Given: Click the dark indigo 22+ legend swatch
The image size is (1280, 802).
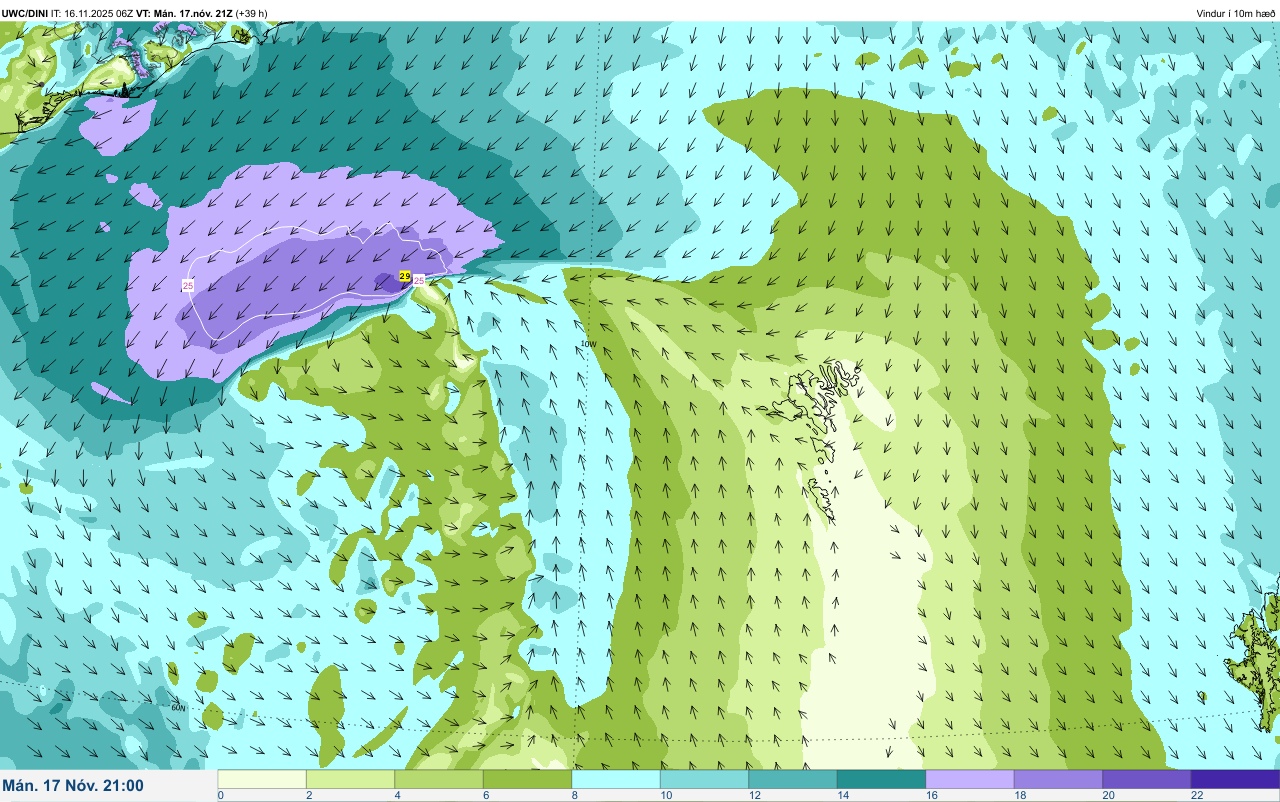Looking at the screenshot, I should (x=1235, y=779).
